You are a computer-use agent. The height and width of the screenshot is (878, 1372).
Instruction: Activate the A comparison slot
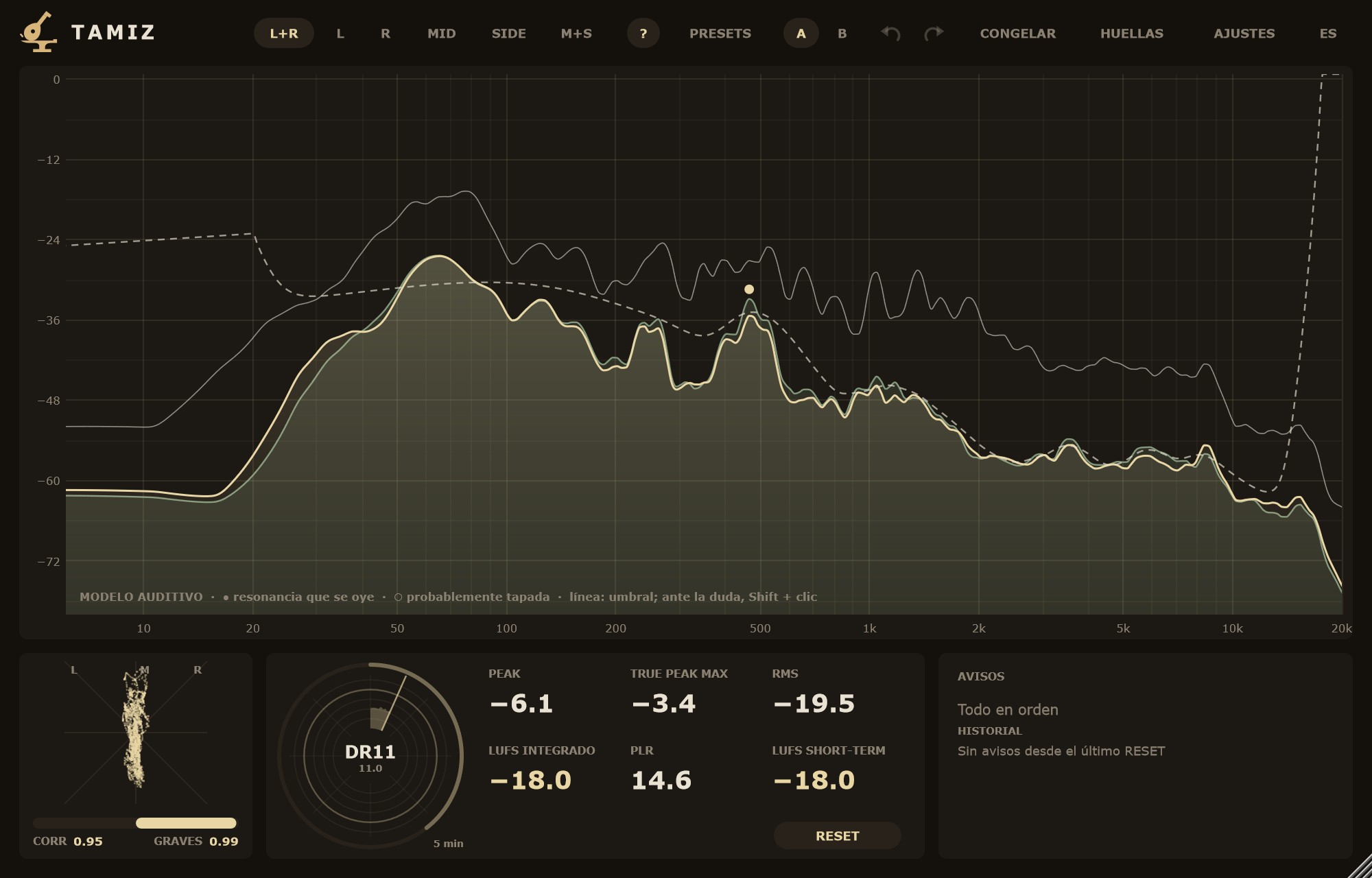tap(801, 33)
